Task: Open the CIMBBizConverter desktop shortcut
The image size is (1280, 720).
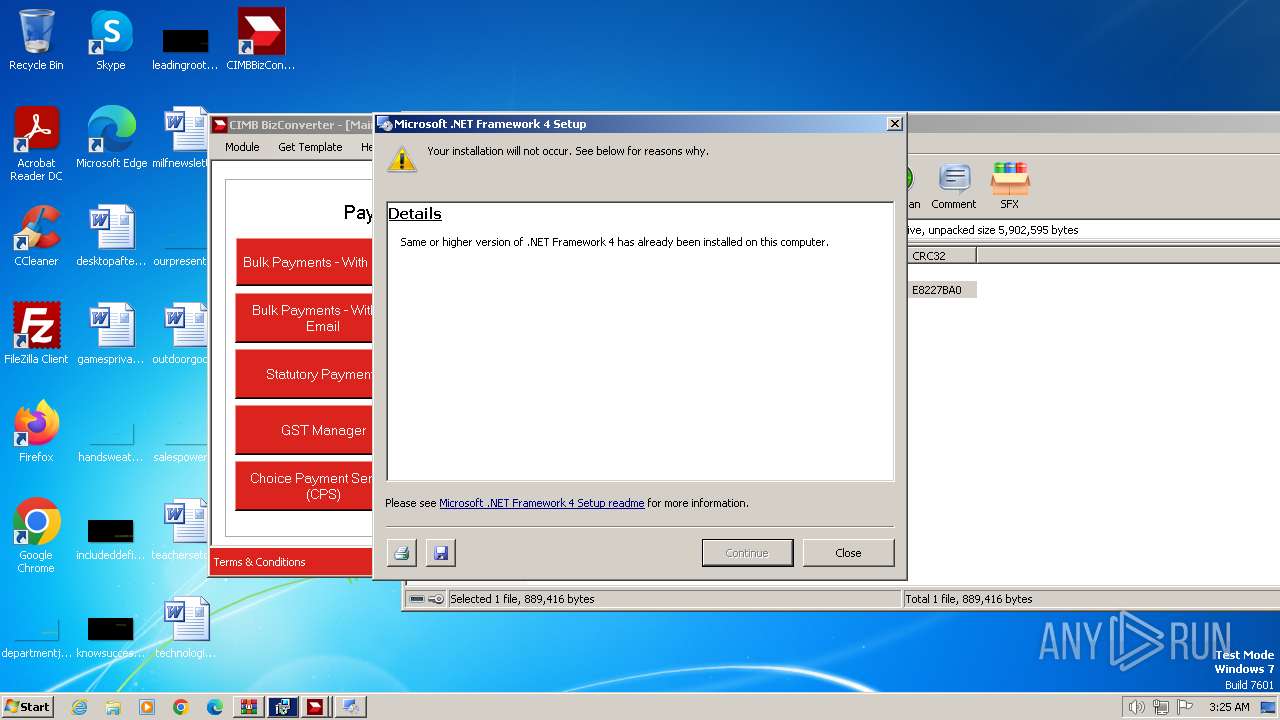Action: [x=261, y=40]
